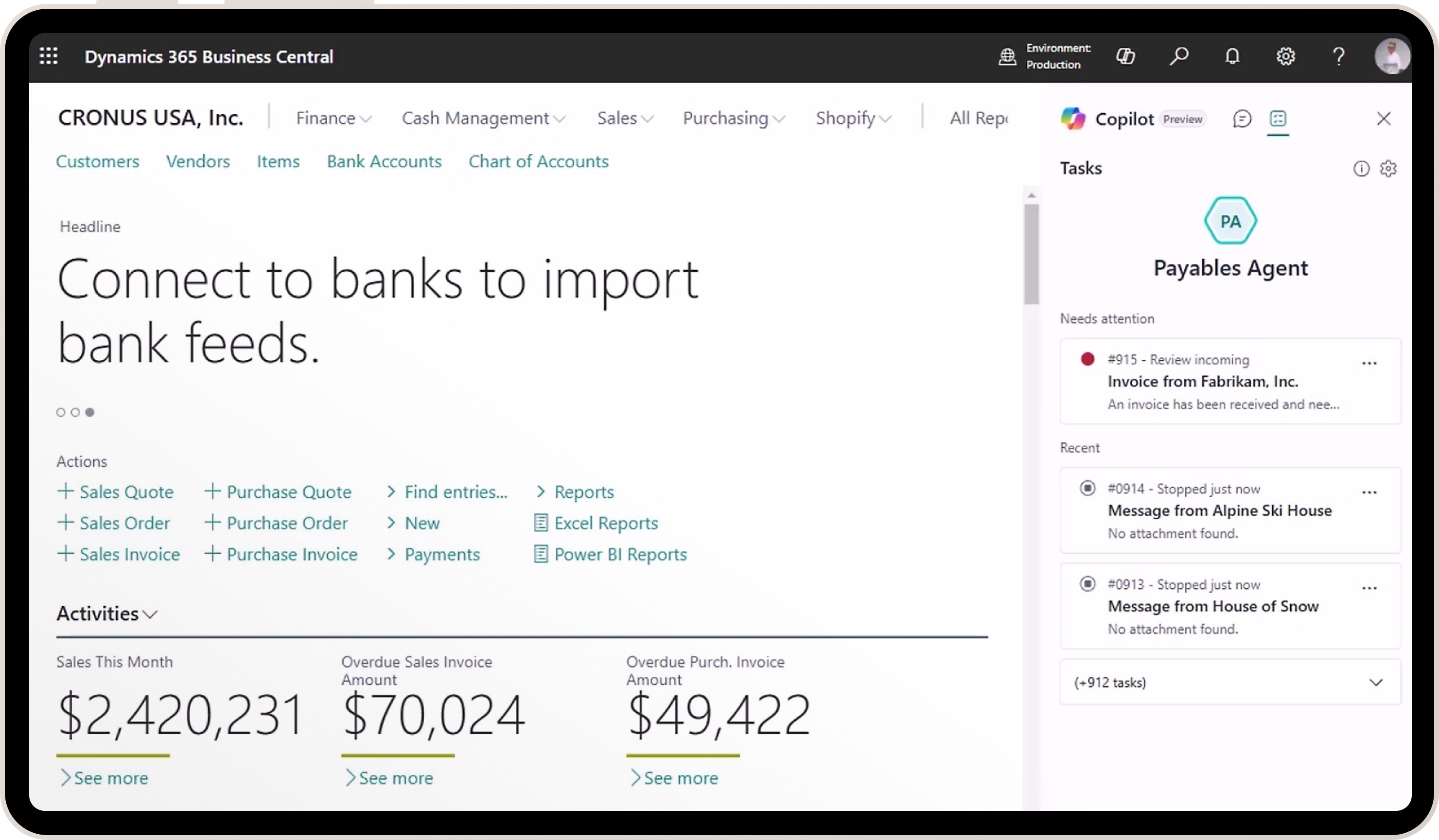The width and height of the screenshot is (1439, 840).
Task: Click the Tasks info icon
Action: coord(1361,169)
